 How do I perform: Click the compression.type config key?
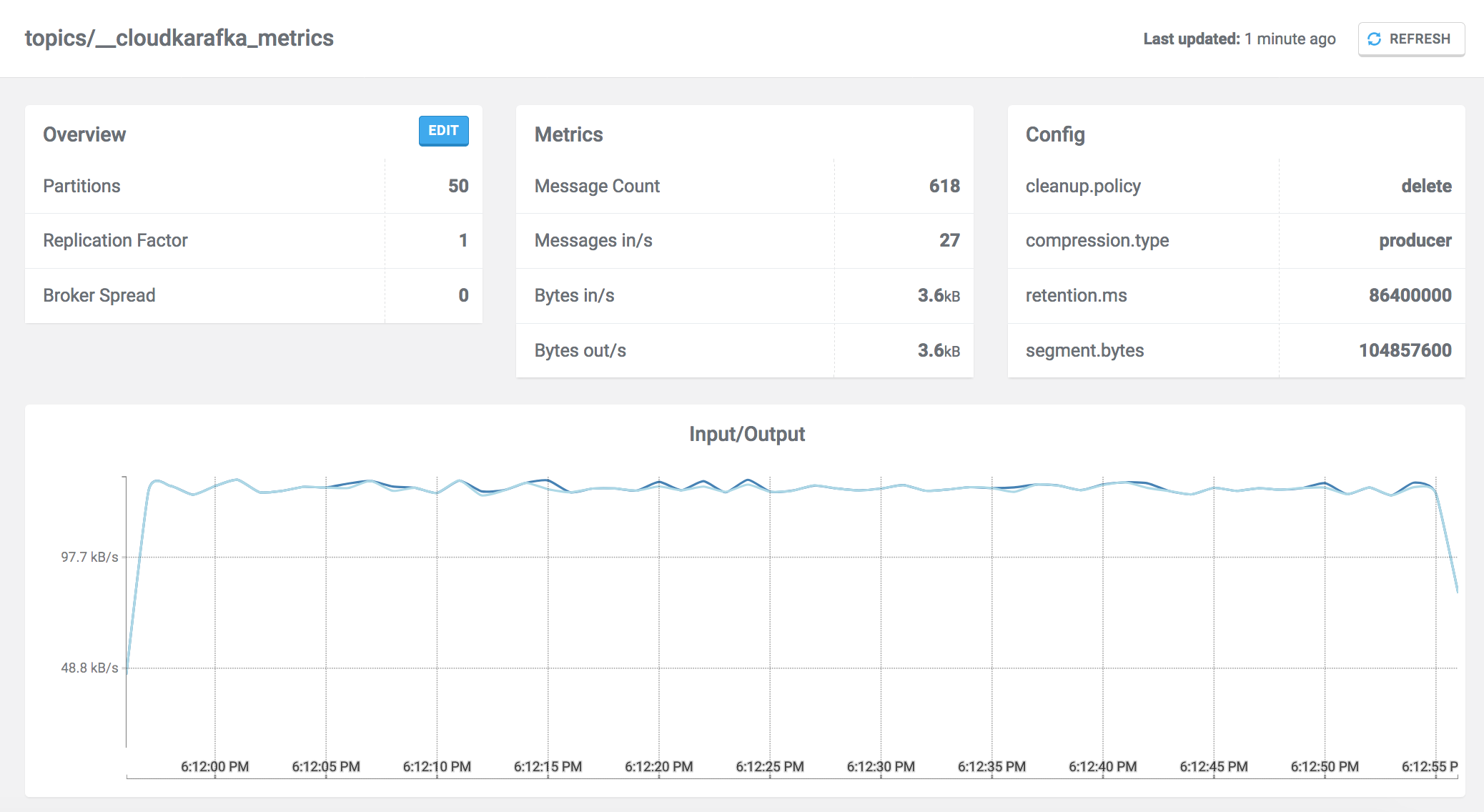(1097, 240)
